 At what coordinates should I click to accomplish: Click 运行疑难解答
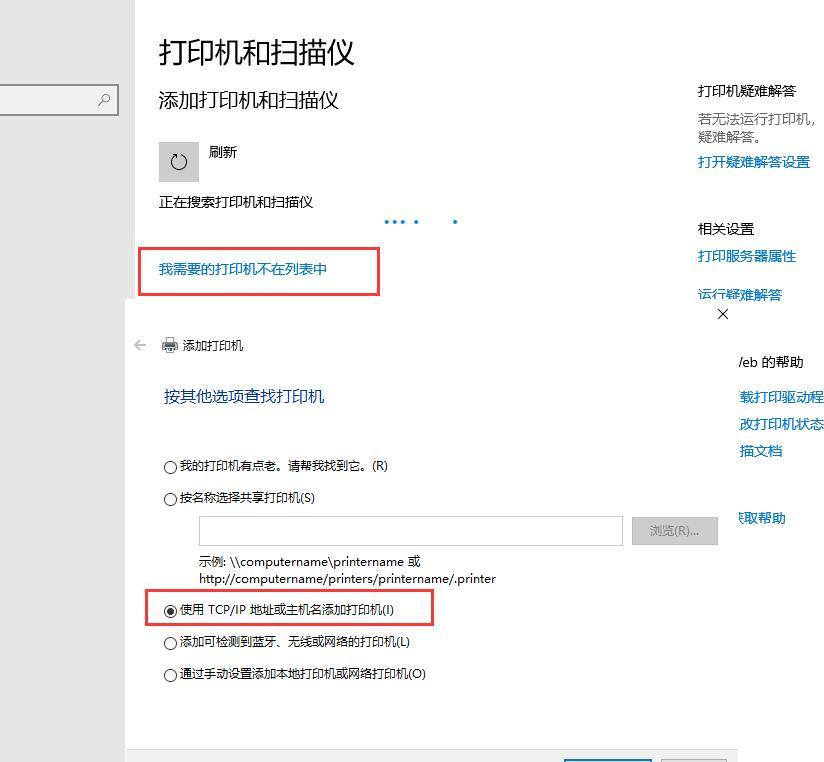coord(740,294)
